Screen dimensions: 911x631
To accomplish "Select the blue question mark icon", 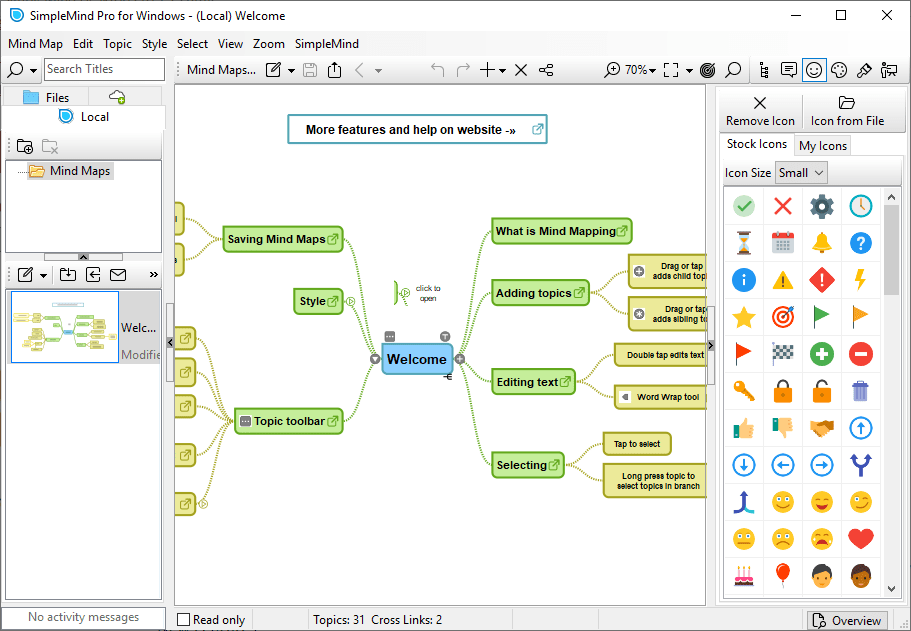I will click(860, 243).
